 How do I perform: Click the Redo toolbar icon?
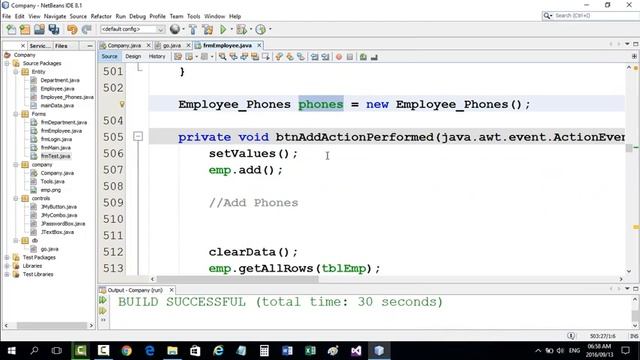click(x=86, y=29)
